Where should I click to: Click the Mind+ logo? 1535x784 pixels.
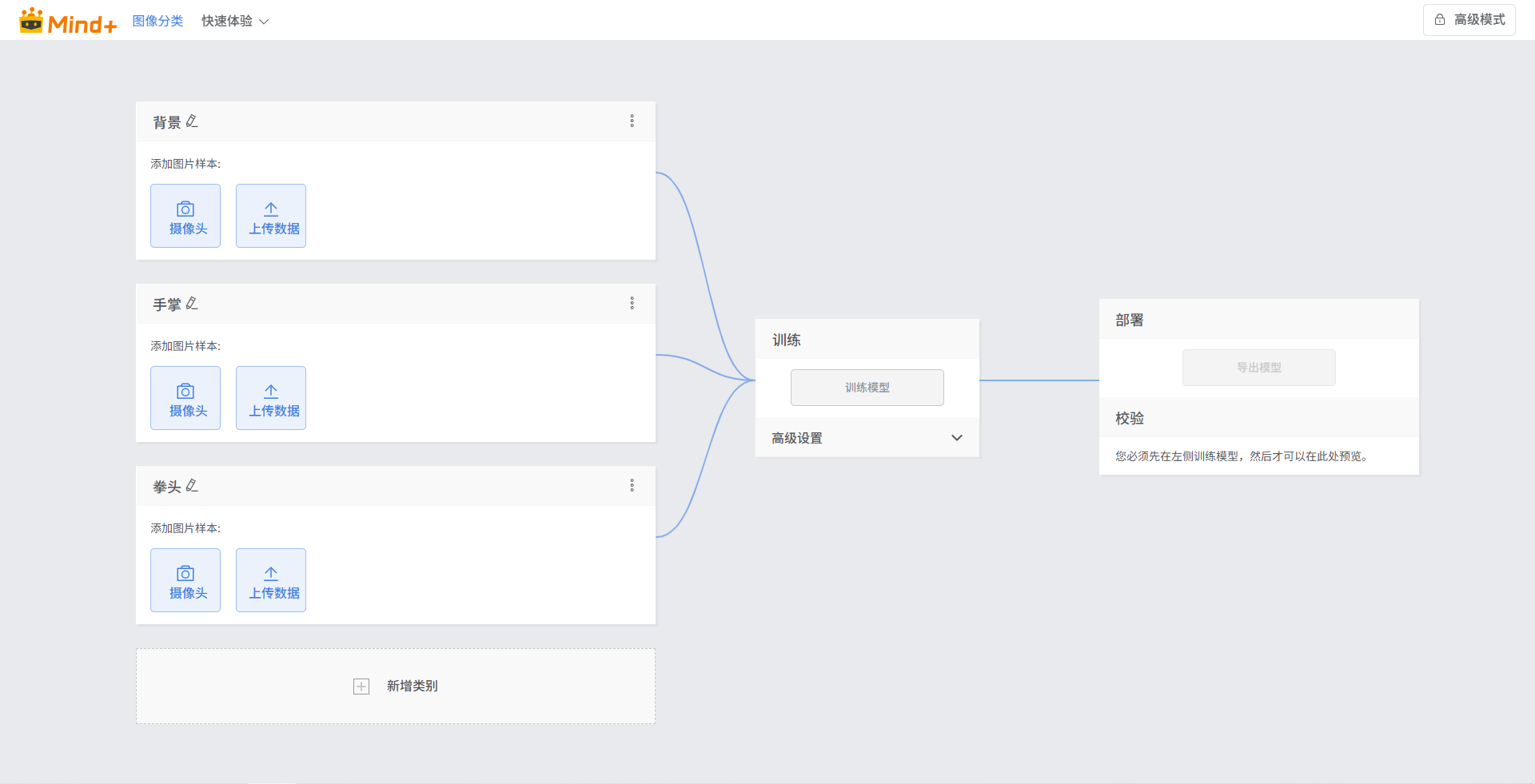tap(68, 22)
